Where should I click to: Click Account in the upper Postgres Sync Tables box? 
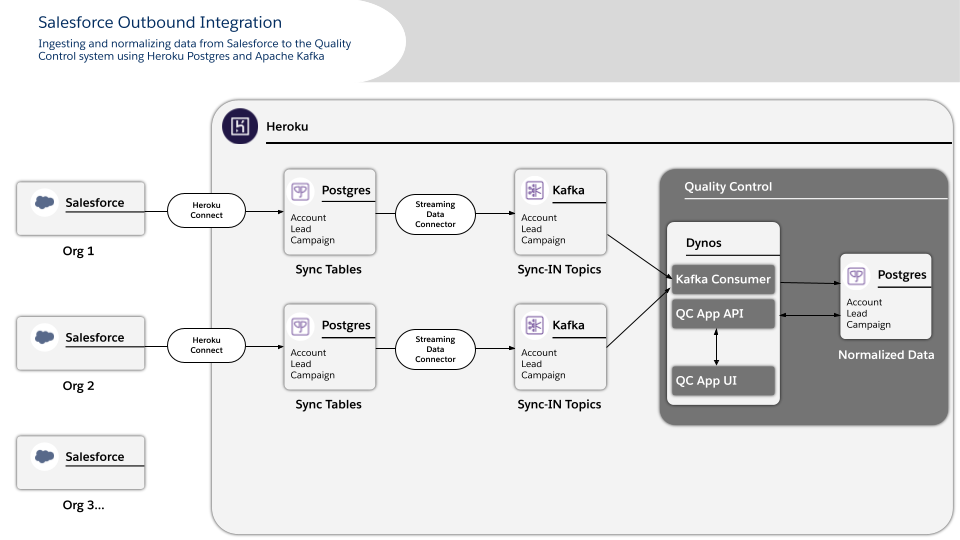308,218
